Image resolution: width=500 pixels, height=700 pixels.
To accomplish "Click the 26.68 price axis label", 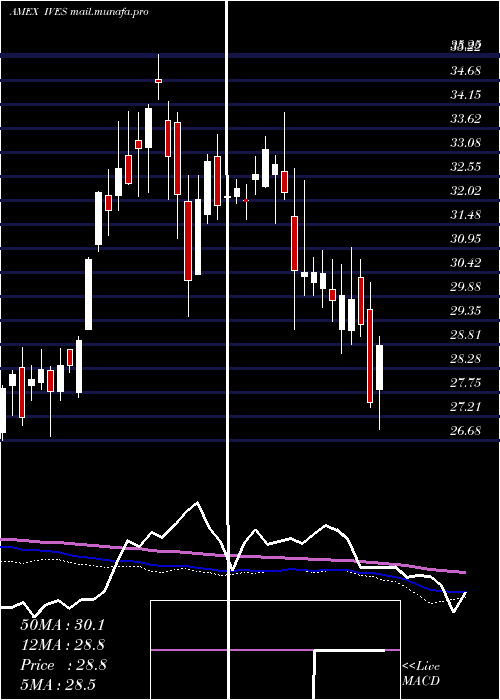I will [466, 430].
